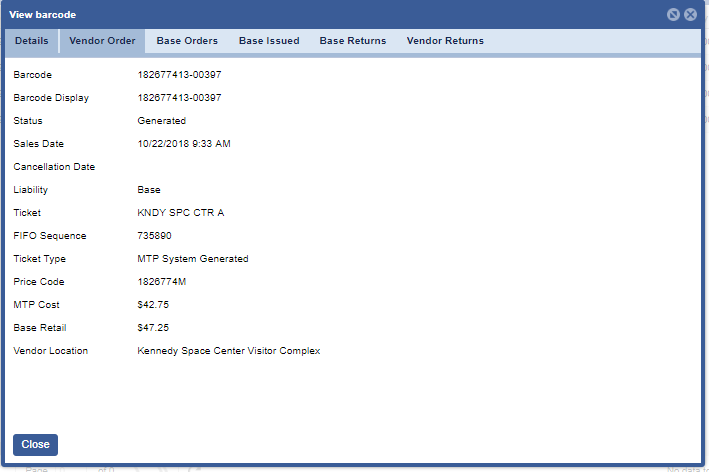Screen dimensions: 709x472
Task: Click the X icon in dialog header
Action: click(x=690, y=15)
